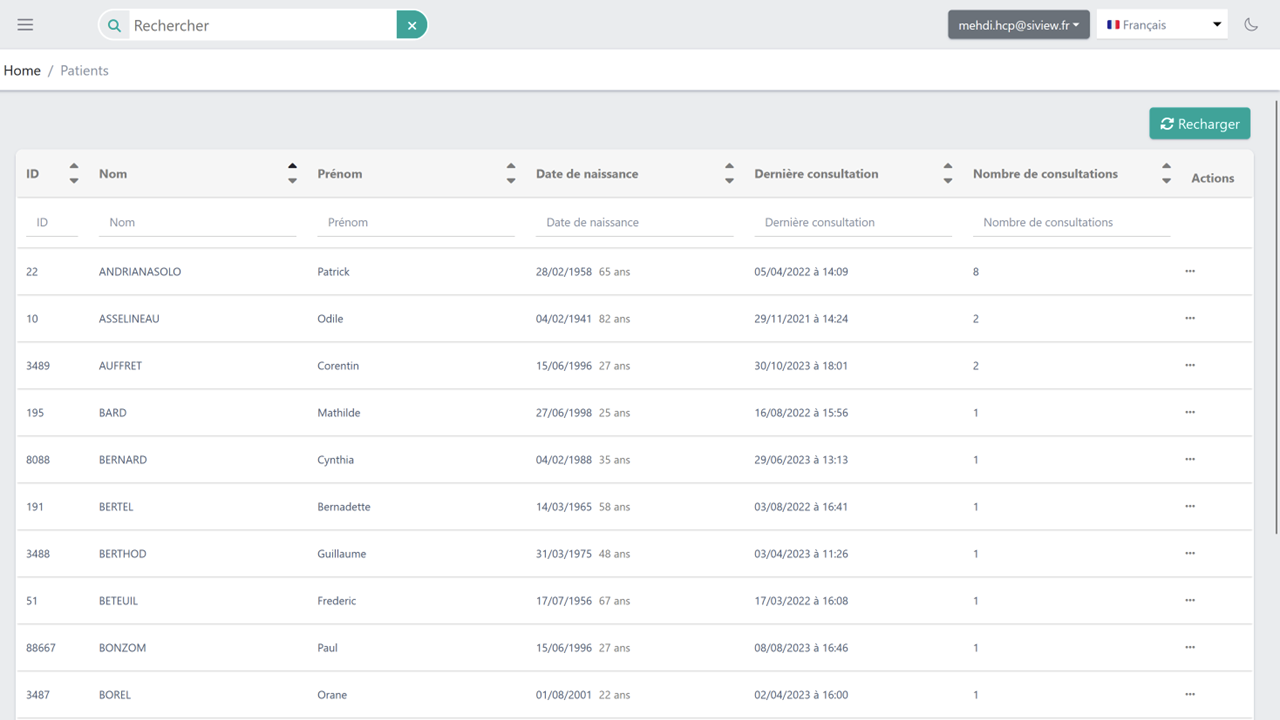The height and width of the screenshot is (720, 1280).
Task: Click the Nom filter input
Action: [198, 222]
